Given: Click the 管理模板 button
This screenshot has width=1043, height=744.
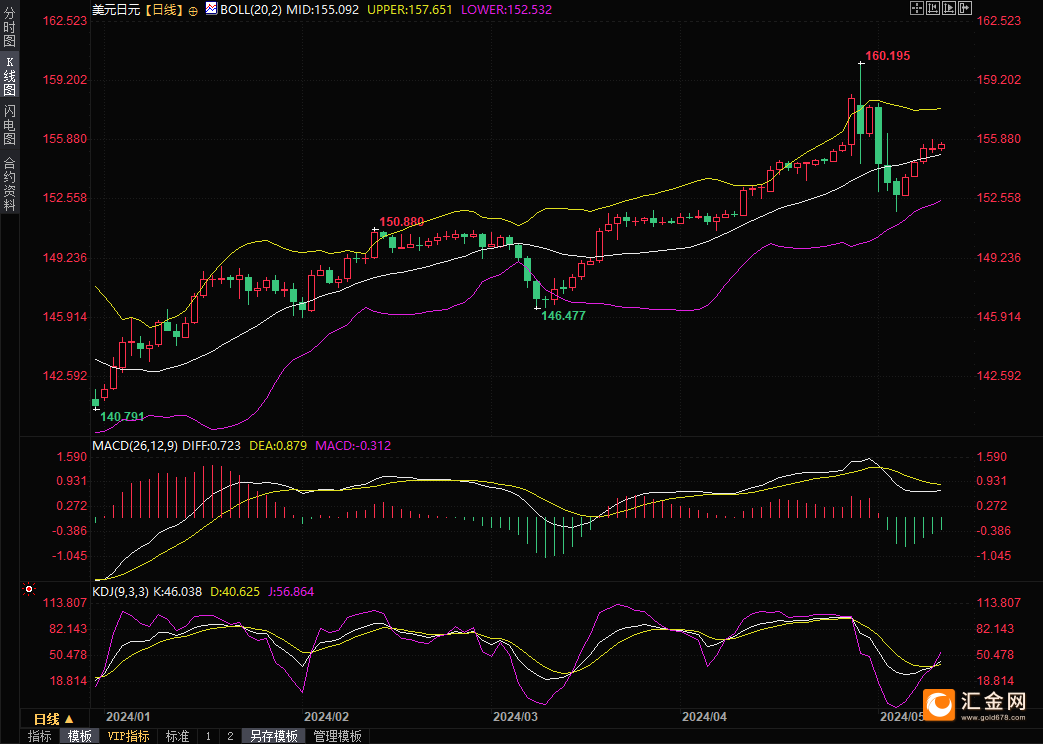Looking at the screenshot, I should (338, 736).
